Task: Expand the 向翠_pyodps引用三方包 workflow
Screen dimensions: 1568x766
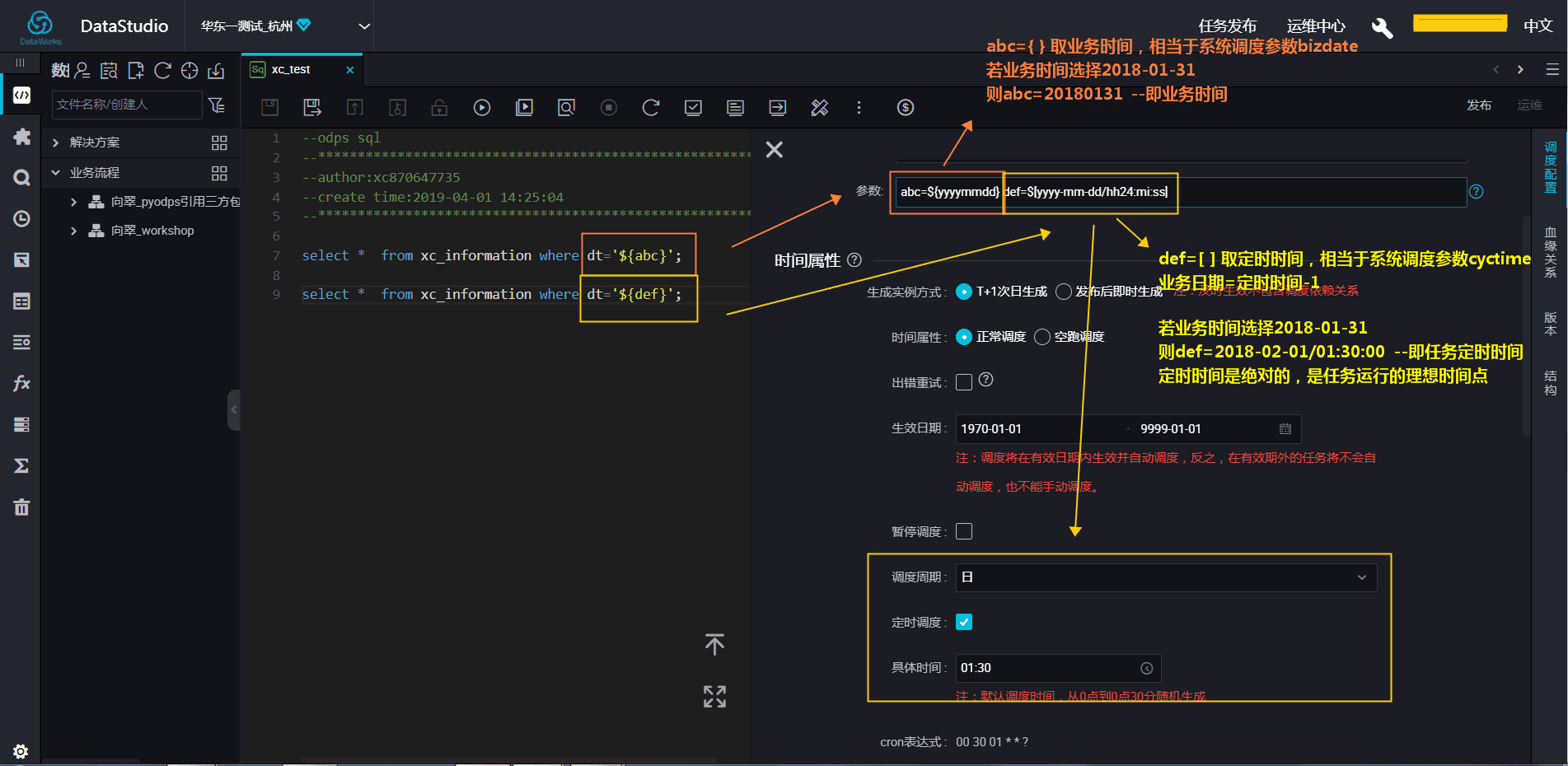Action: pyautogui.click(x=73, y=202)
